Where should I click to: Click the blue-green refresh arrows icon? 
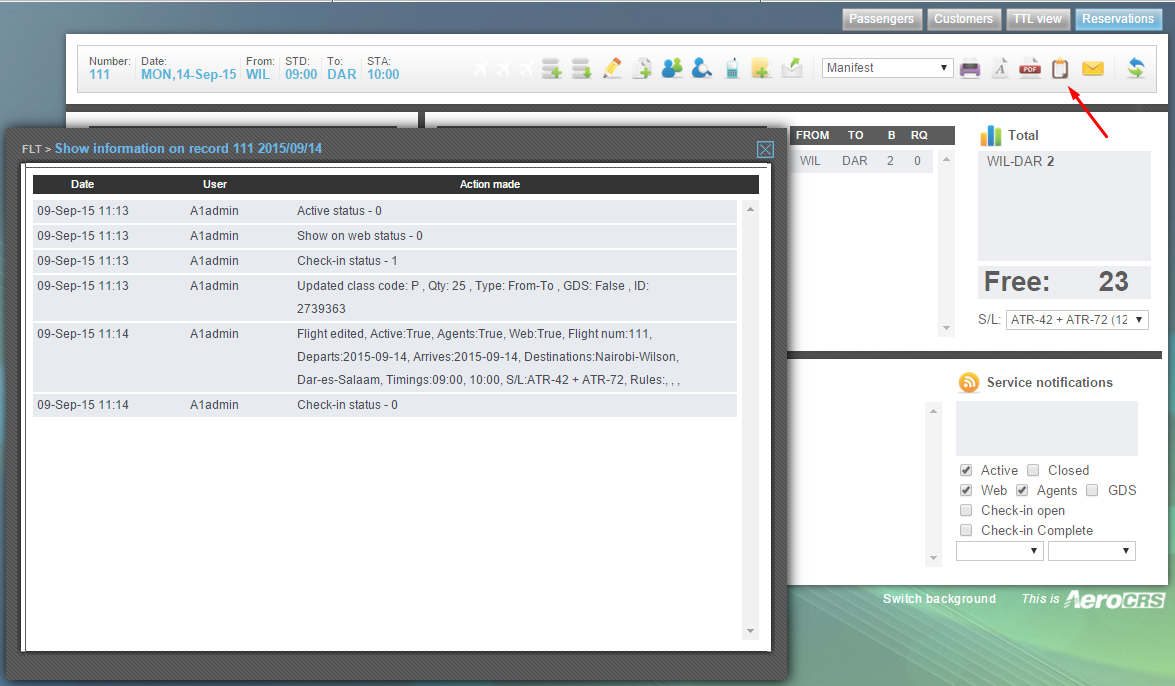tap(1136, 68)
